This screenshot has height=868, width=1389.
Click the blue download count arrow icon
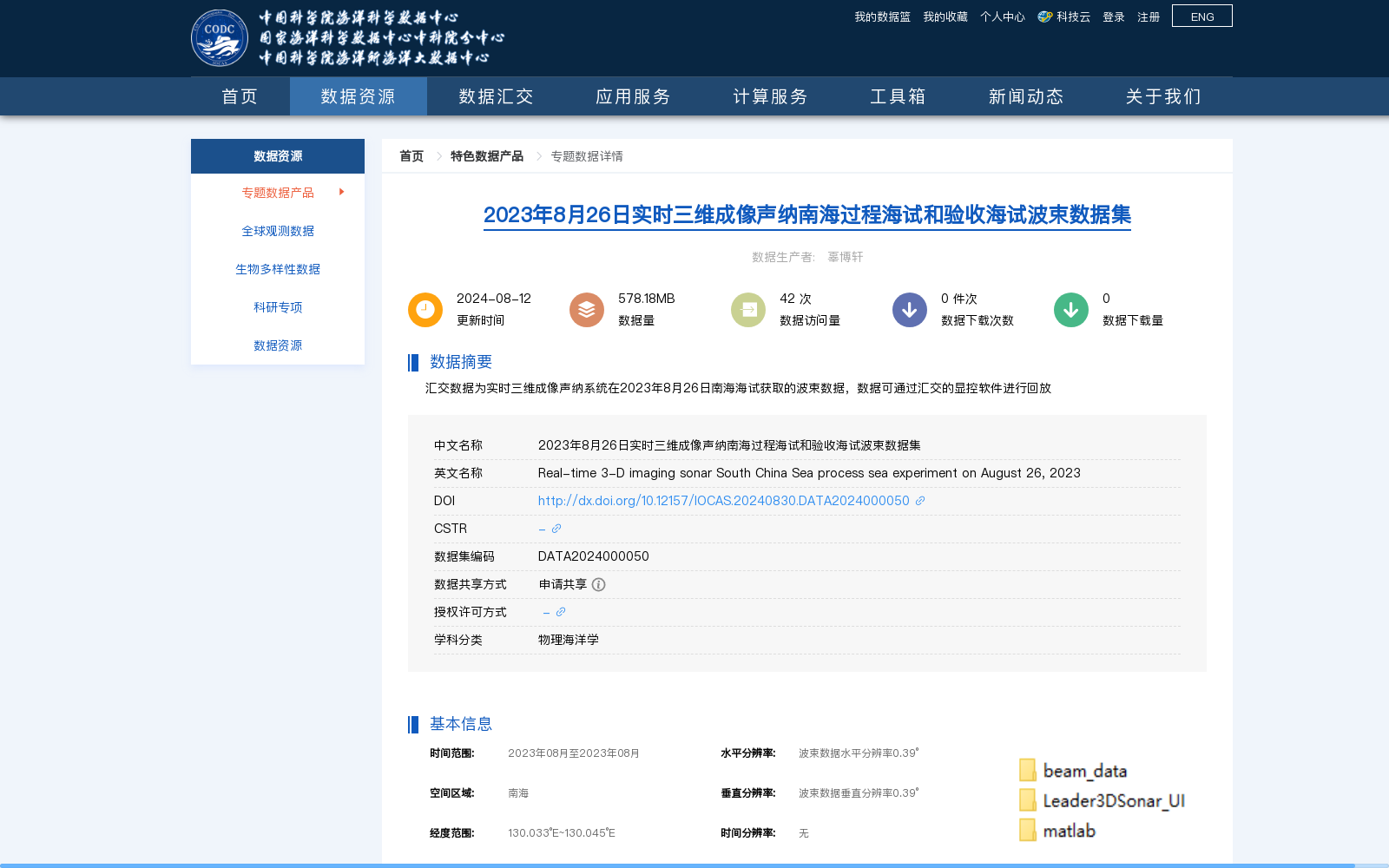click(910, 310)
